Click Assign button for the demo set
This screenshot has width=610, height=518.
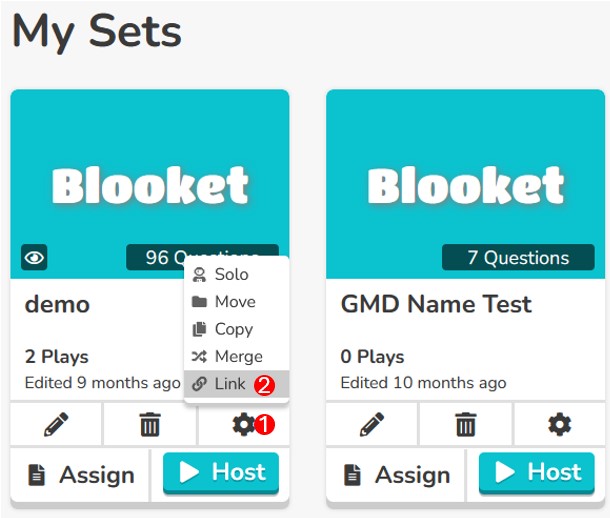tap(80, 475)
